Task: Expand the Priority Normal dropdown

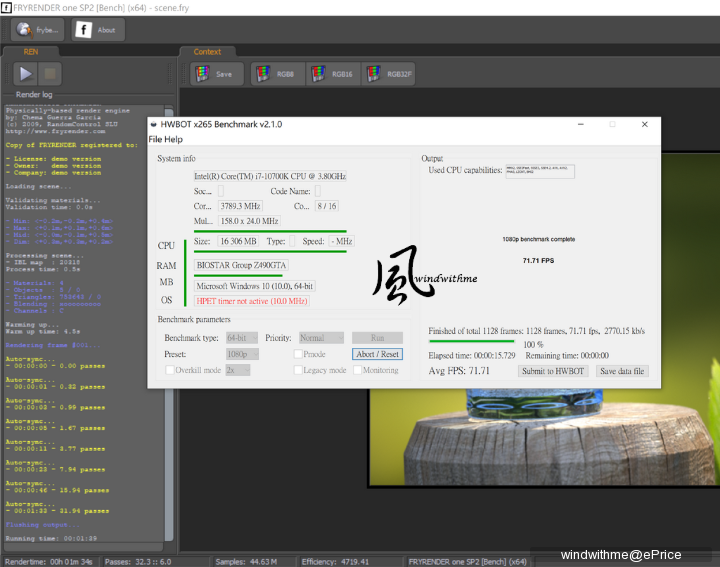Action: (x=321, y=338)
